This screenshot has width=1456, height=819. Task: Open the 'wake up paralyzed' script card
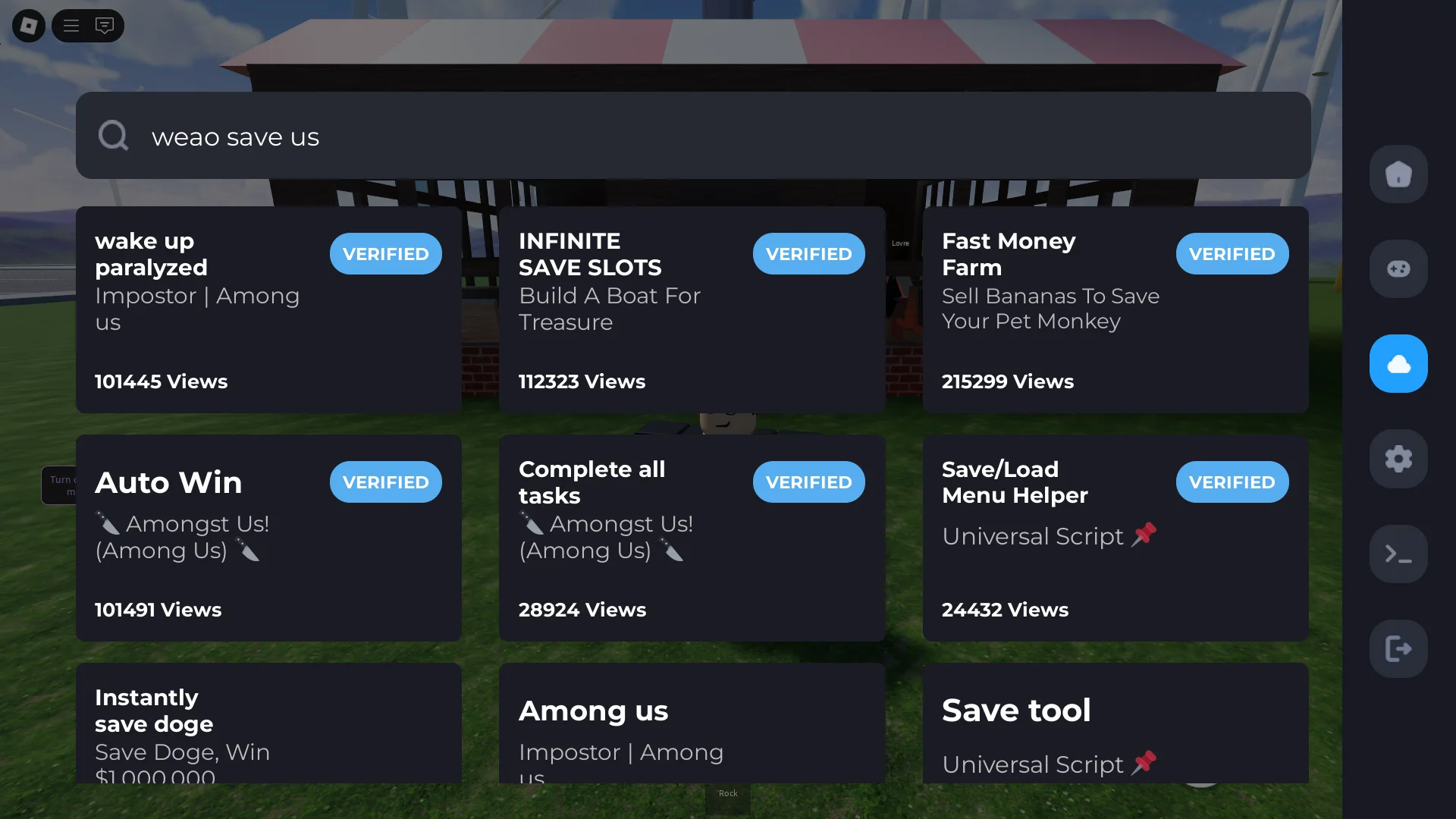click(268, 309)
